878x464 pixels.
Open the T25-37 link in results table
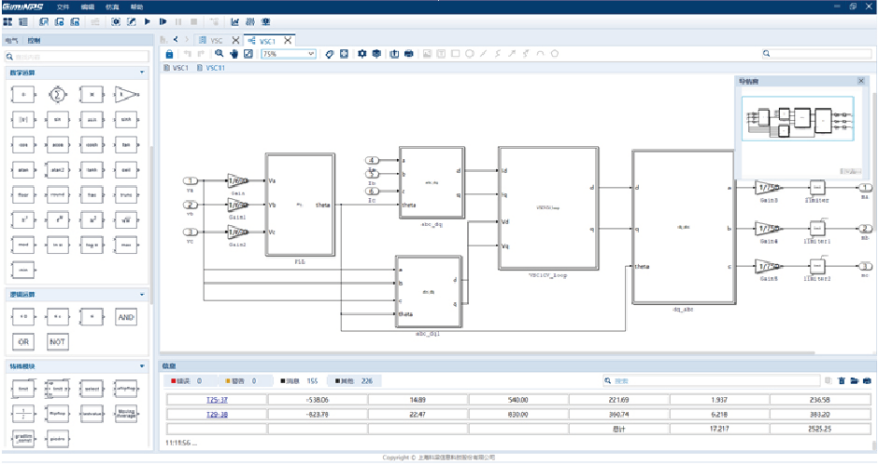click(x=218, y=400)
